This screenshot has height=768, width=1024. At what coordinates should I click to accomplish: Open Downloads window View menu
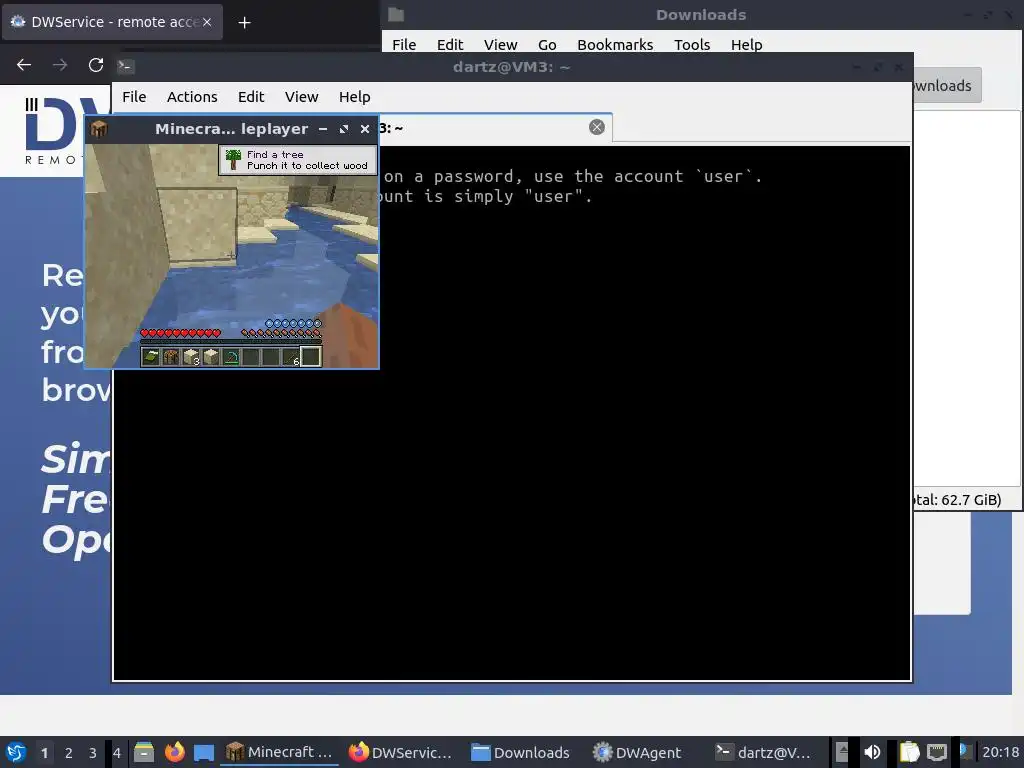click(500, 44)
